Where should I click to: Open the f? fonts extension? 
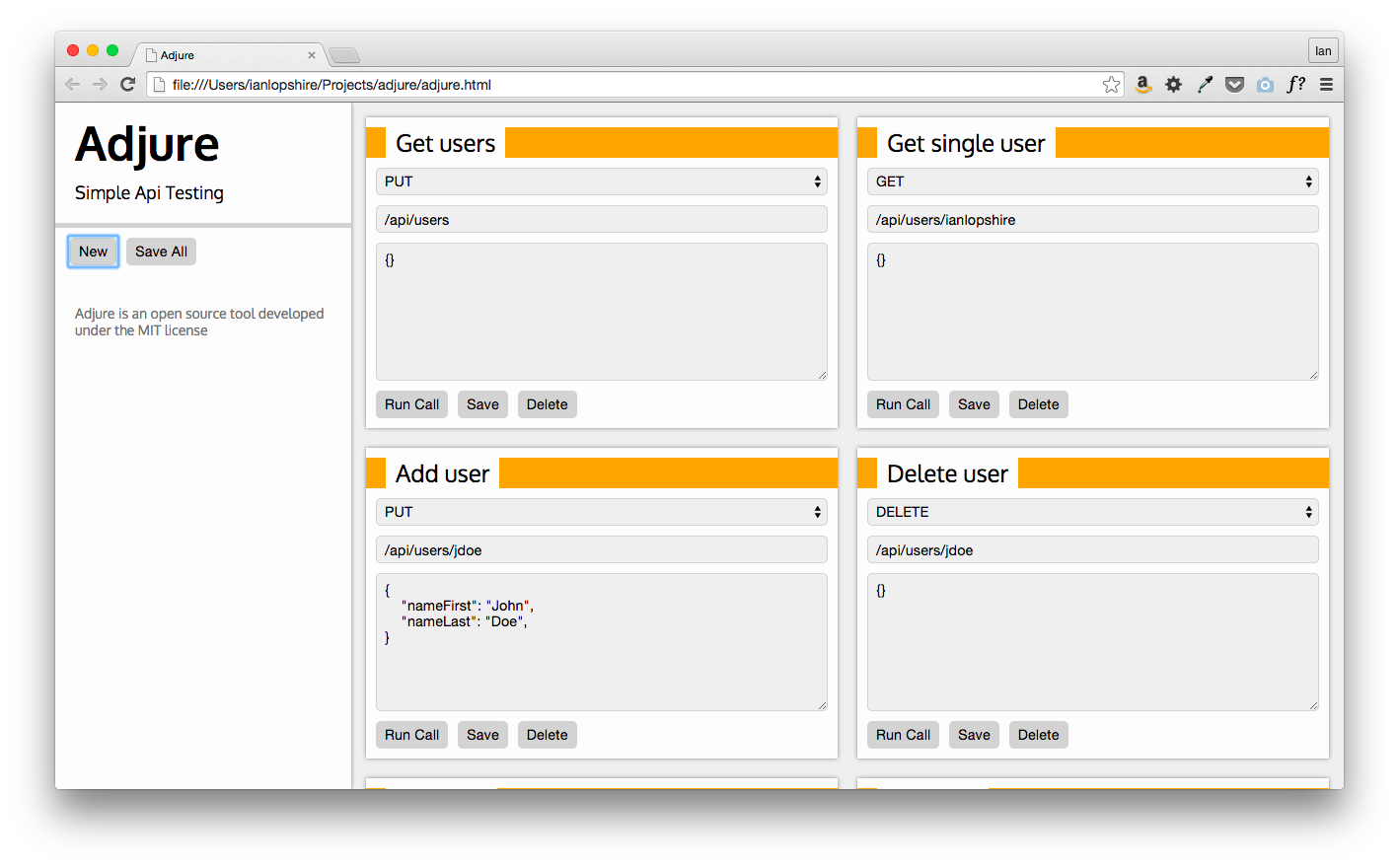(x=1295, y=84)
